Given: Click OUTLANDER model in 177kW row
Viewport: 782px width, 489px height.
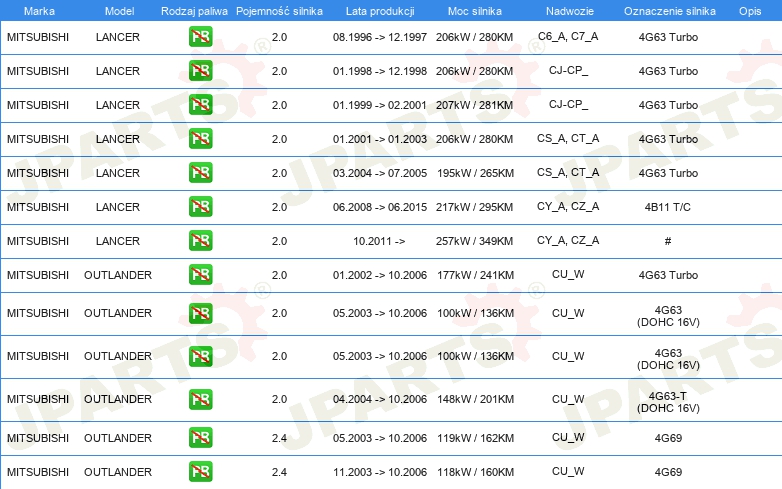Looking at the screenshot, I should tap(118, 275).
